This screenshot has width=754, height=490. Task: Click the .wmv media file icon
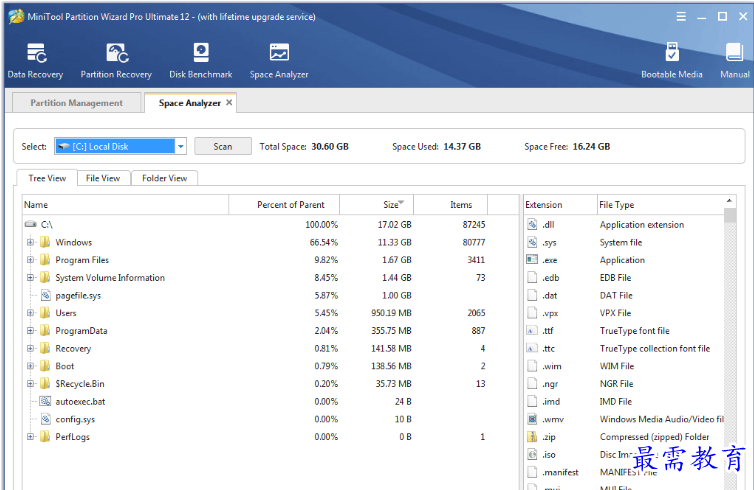click(532, 419)
